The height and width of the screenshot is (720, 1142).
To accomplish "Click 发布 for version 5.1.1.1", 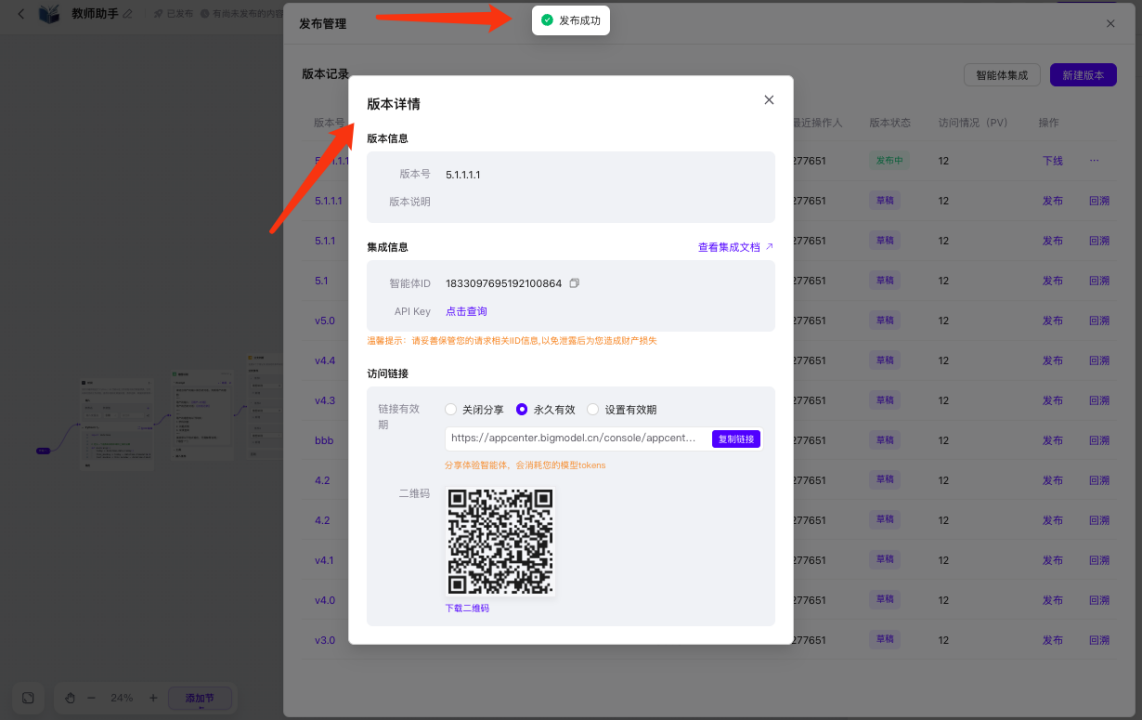I will 1052,201.
